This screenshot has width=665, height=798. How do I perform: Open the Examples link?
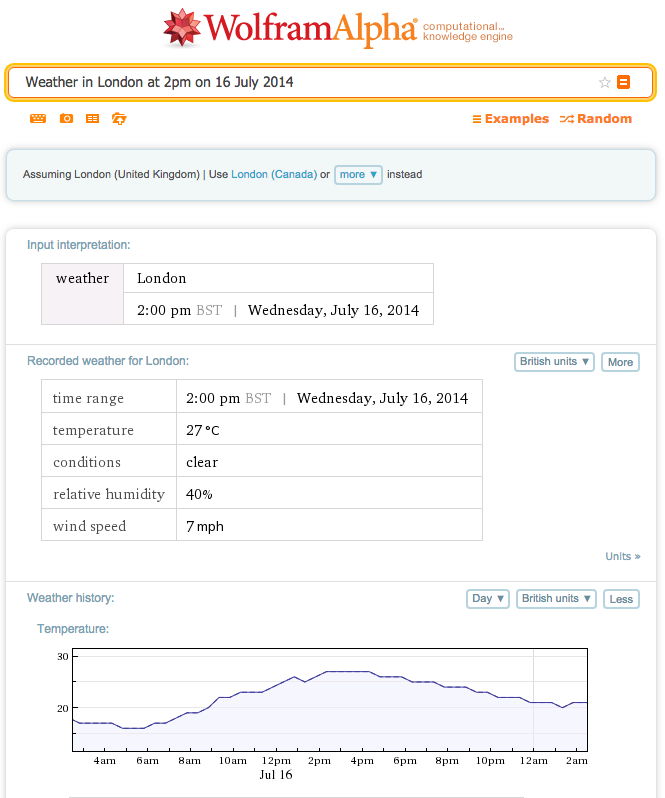coord(510,119)
